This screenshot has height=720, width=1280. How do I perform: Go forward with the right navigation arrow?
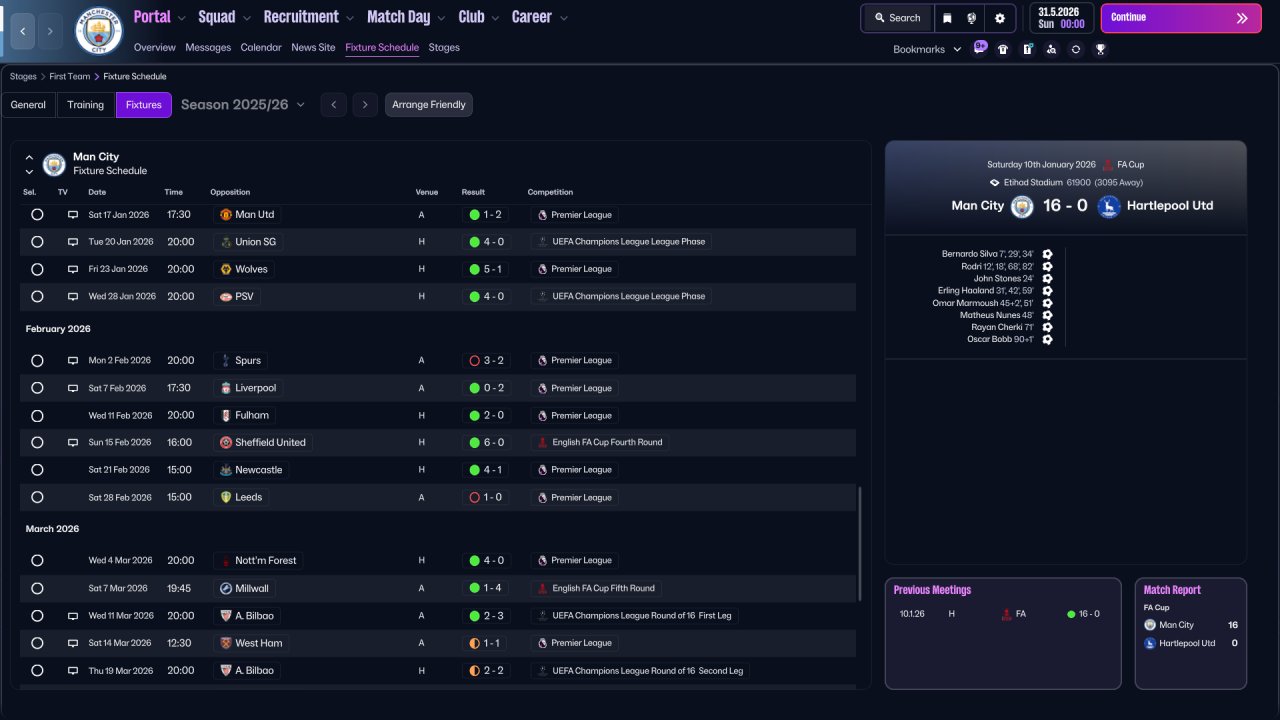tap(51, 31)
